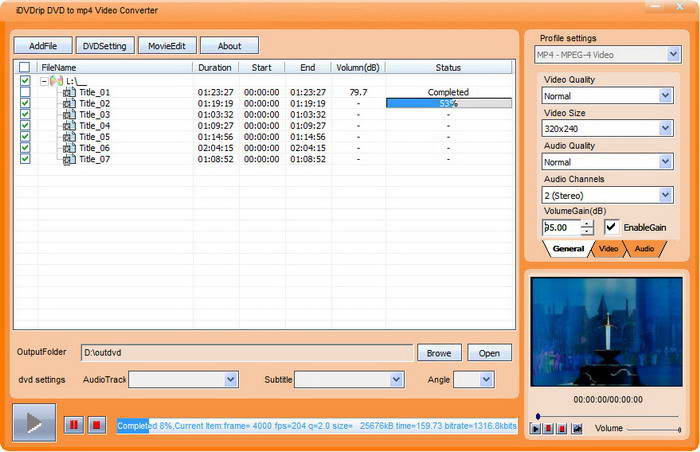Increase VolumeGain with spinner up arrow

click(x=587, y=224)
